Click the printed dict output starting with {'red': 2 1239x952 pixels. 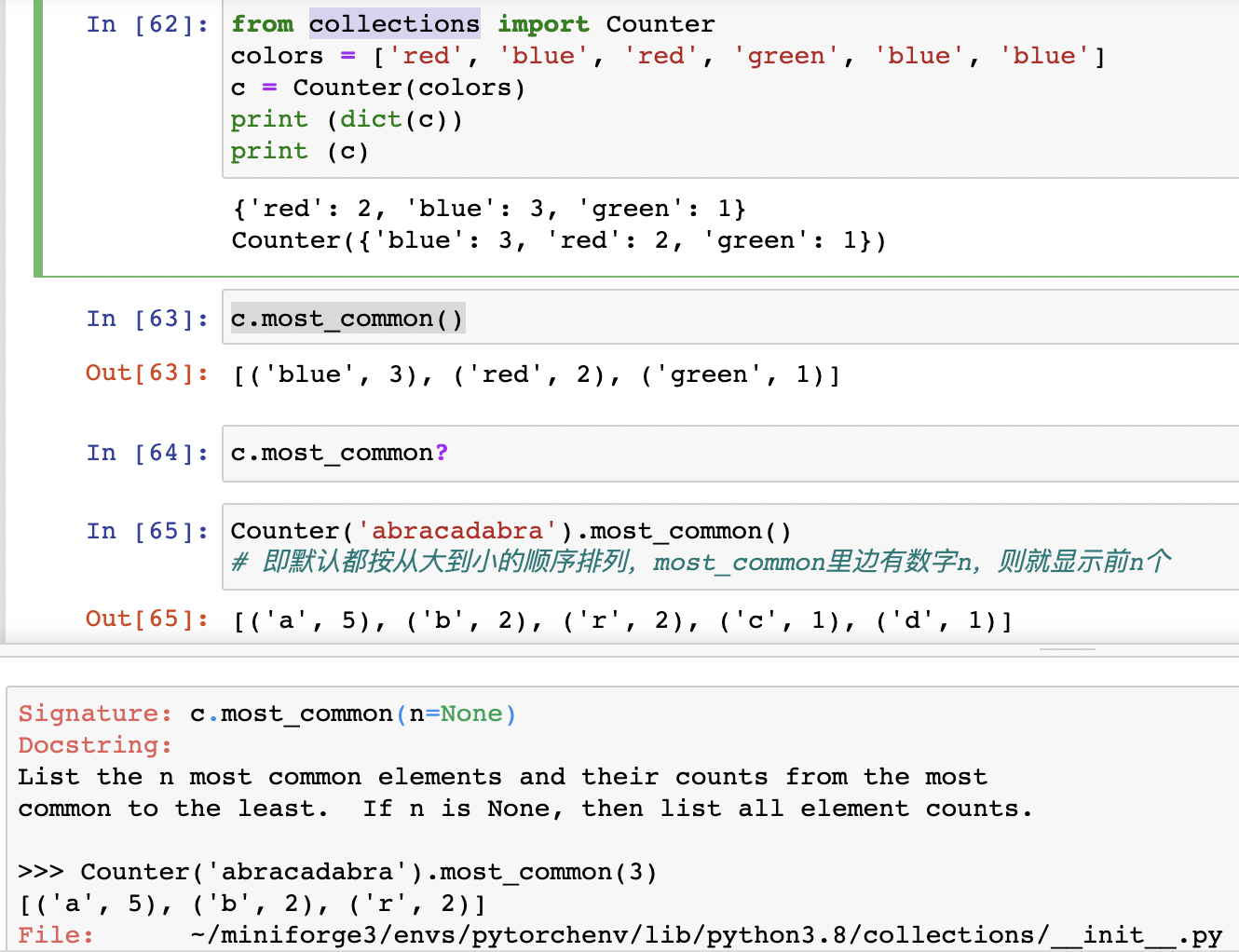(489, 209)
